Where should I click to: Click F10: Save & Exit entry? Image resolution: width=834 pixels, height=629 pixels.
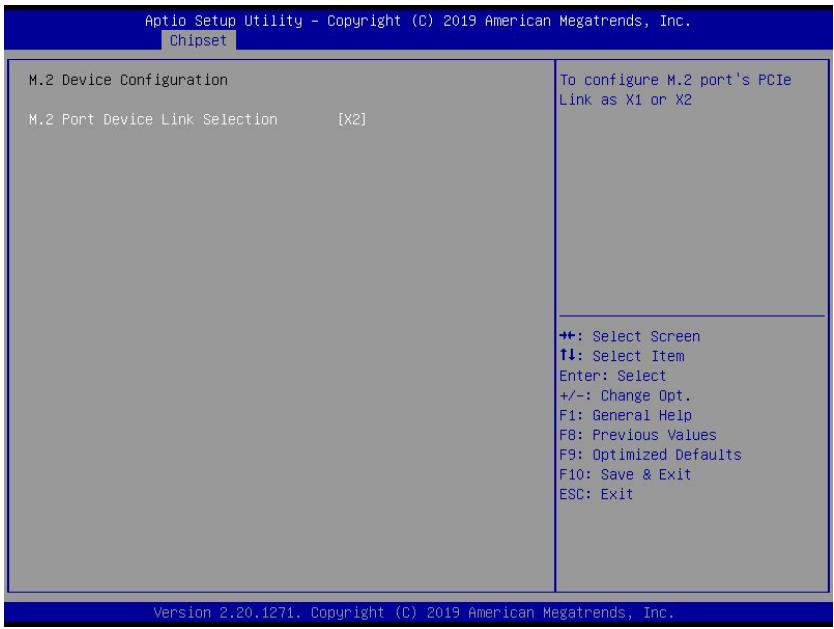click(x=626, y=474)
